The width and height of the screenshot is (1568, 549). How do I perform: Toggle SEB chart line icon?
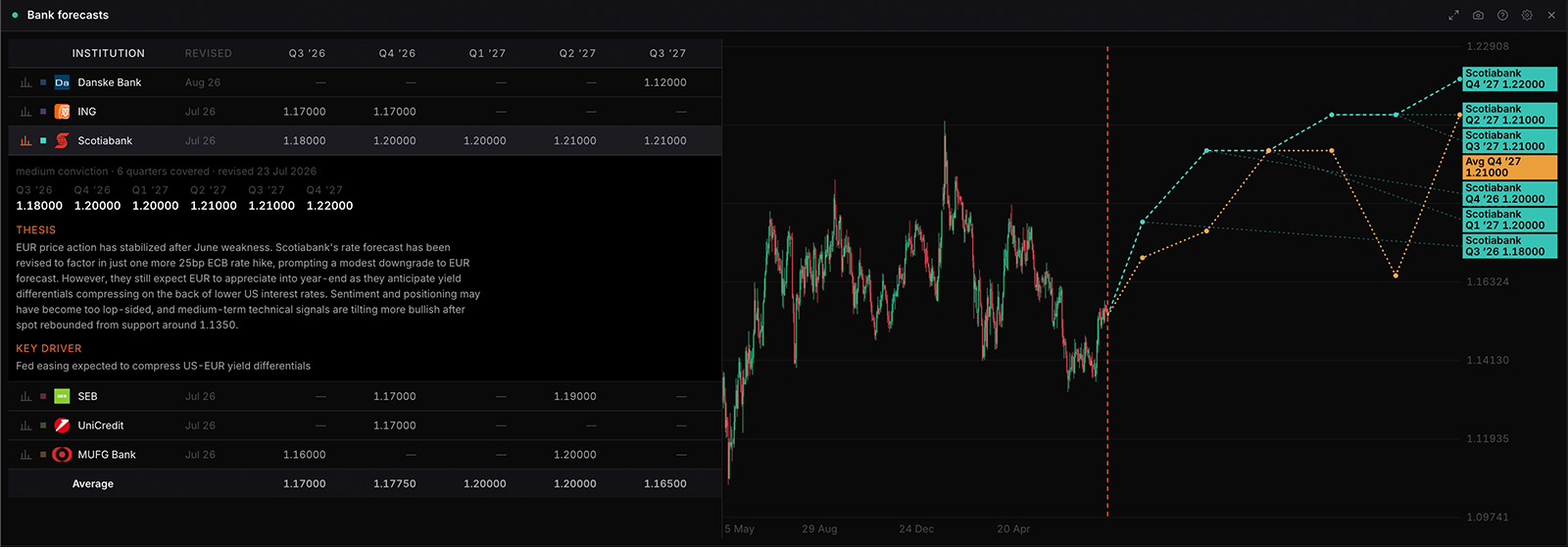point(26,397)
